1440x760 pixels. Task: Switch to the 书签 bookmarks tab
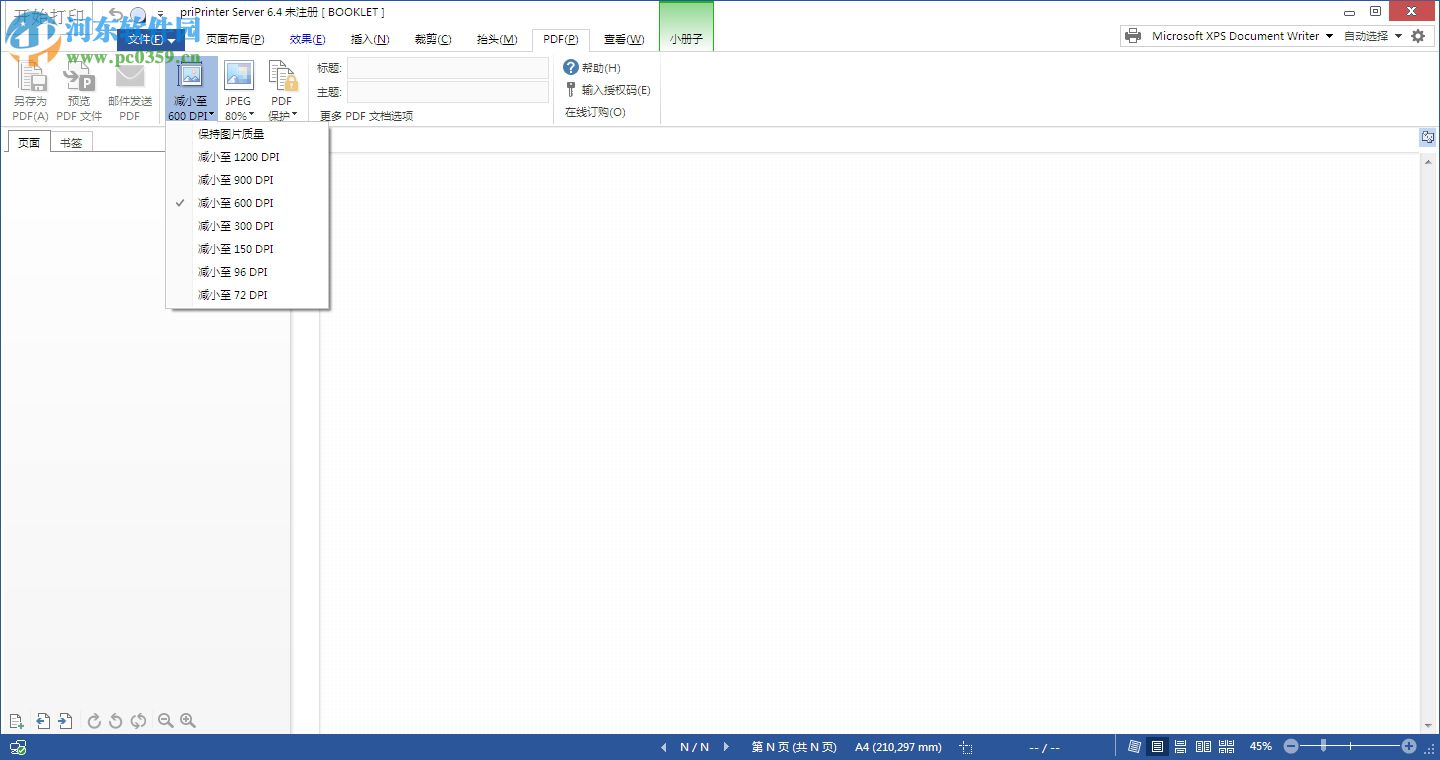[x=70, y=142]
